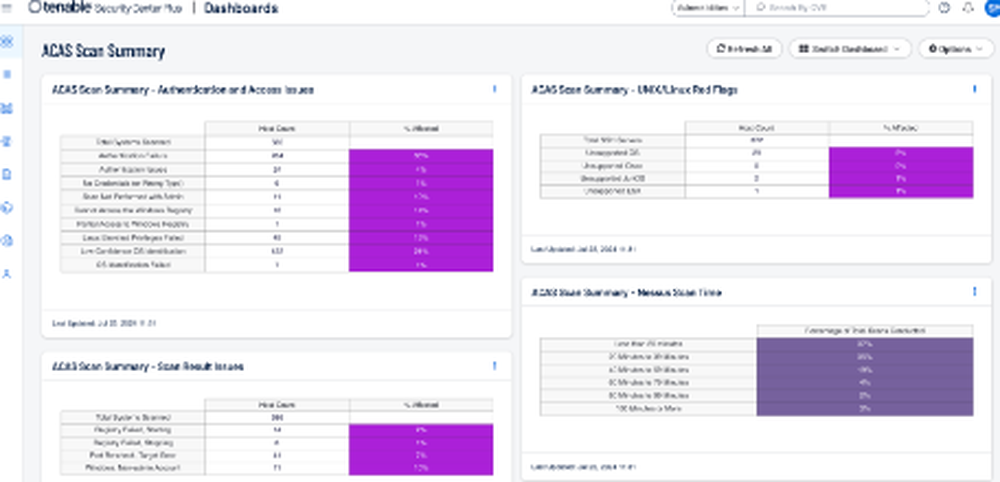Screen dimensions: 1000x482
Task: Click purple cell in Low Confidence OS Identification row
Action: (421, 251)
